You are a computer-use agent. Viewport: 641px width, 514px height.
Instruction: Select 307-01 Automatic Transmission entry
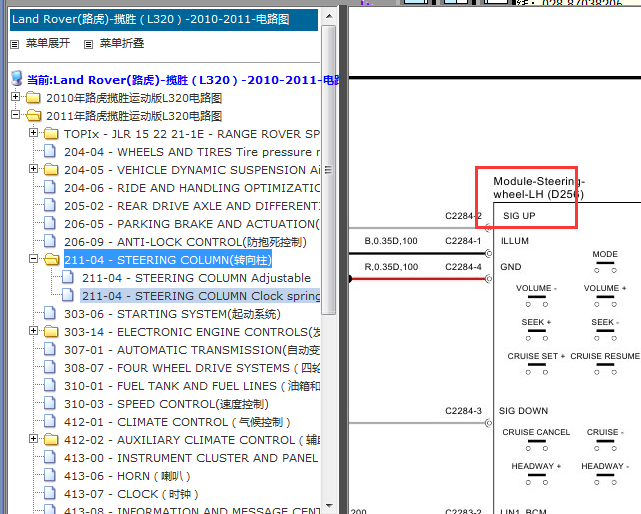coord(192,350)
